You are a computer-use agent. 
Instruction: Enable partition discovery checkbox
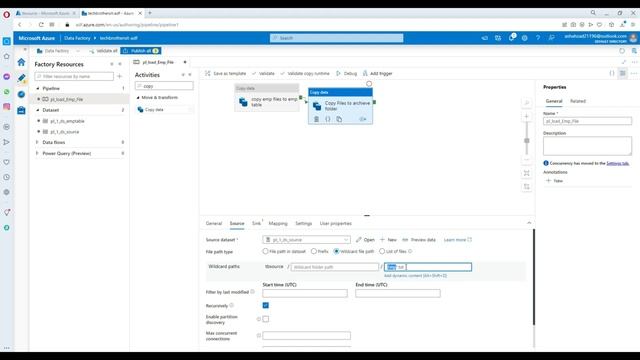266,319
